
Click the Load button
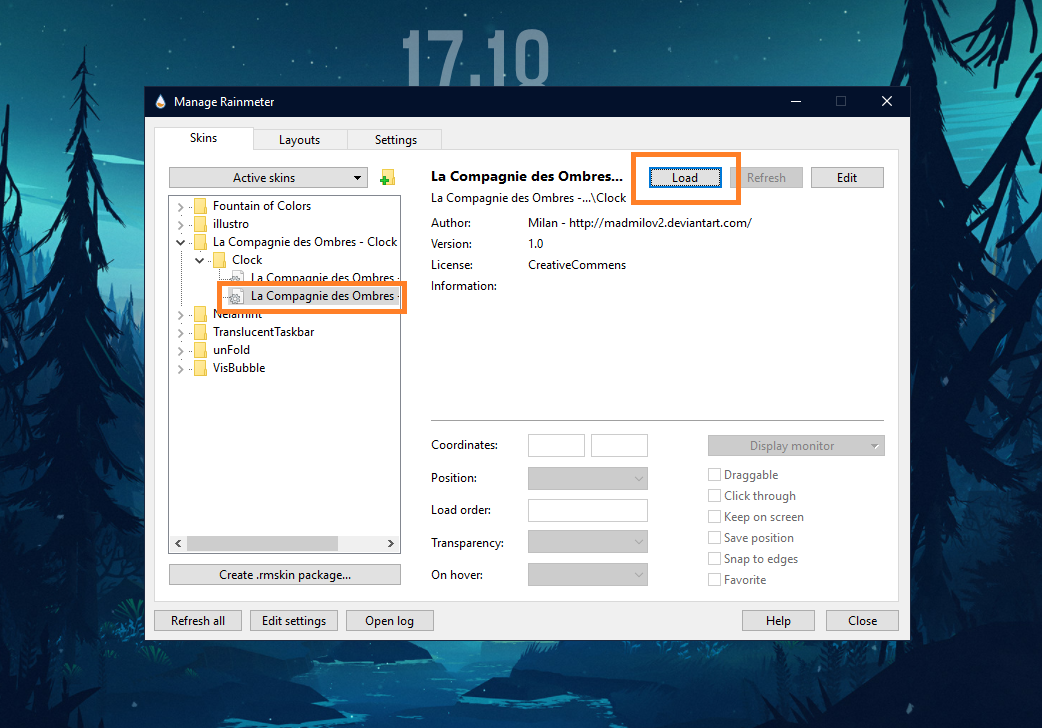tap(685, 178)
